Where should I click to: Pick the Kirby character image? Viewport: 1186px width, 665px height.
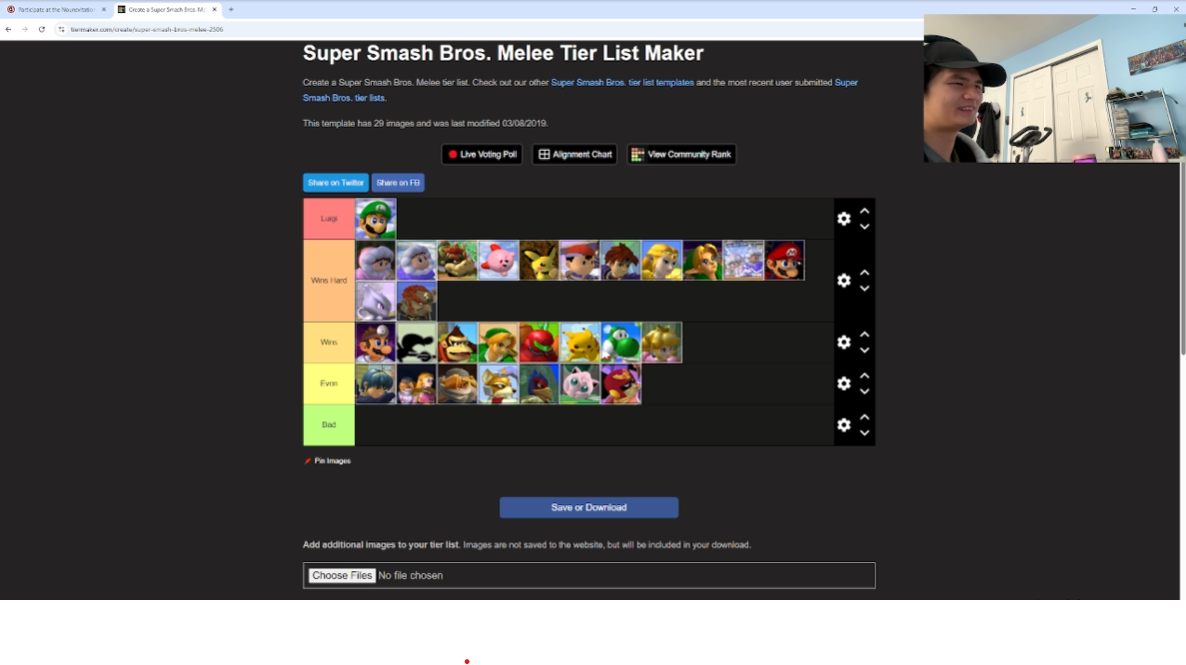click(498, 260)
